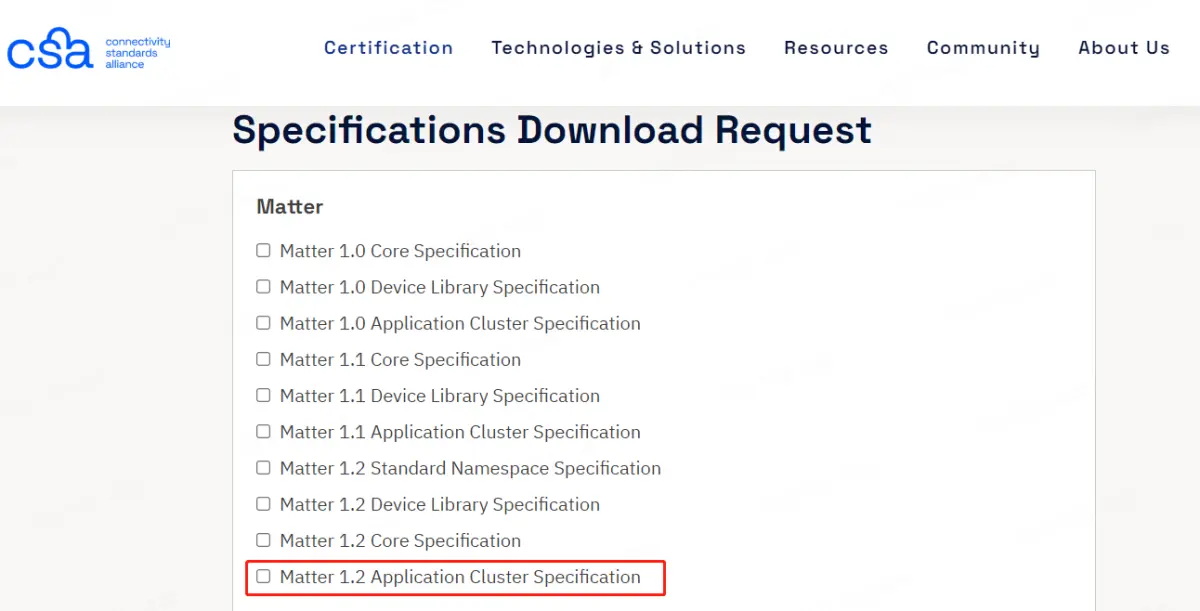
Task: Click the Matter 1.2 Device Library Specification label
Action: click(440, 505)
